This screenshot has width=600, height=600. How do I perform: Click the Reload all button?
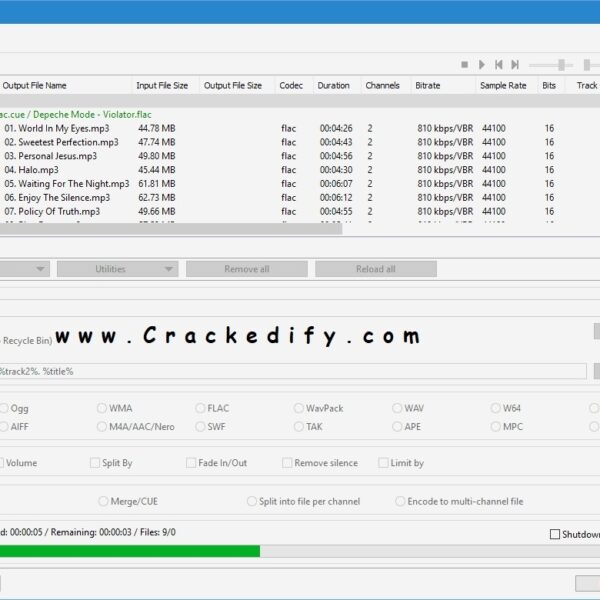coord(376,269)
